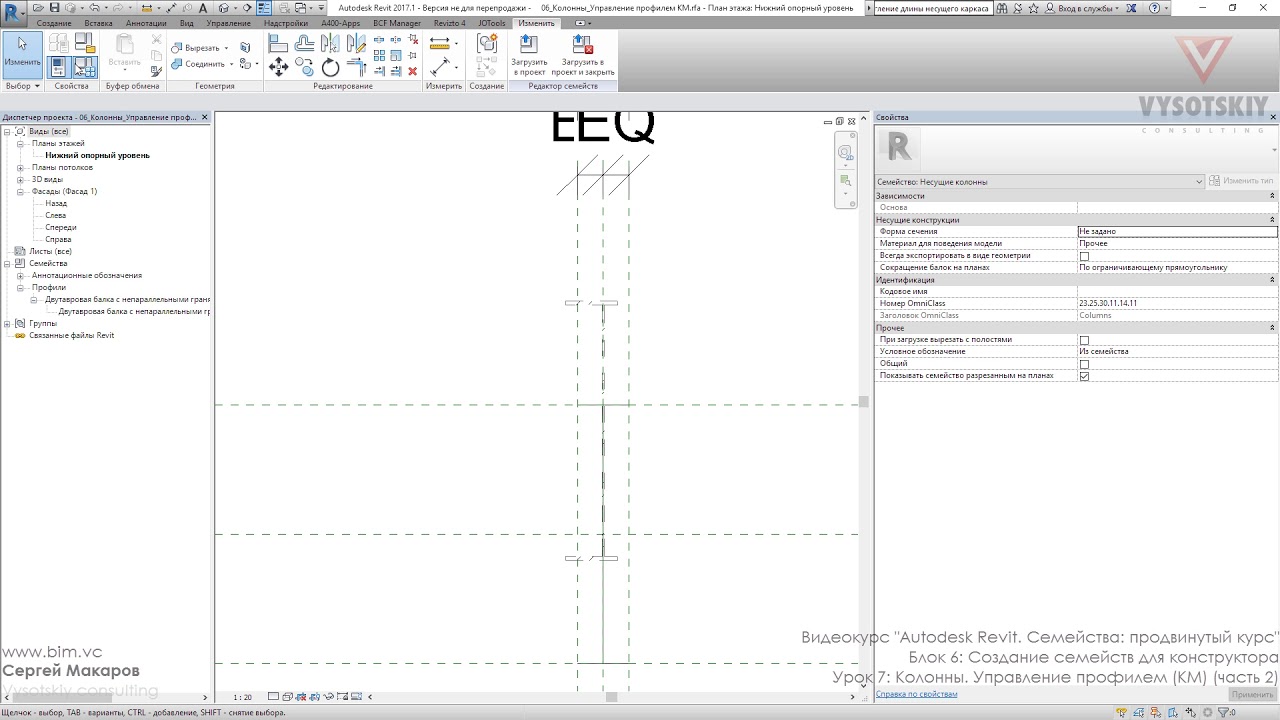1280x720 pixels.
Task: Click the Справка по свойствам link
Action: [916, 694]
